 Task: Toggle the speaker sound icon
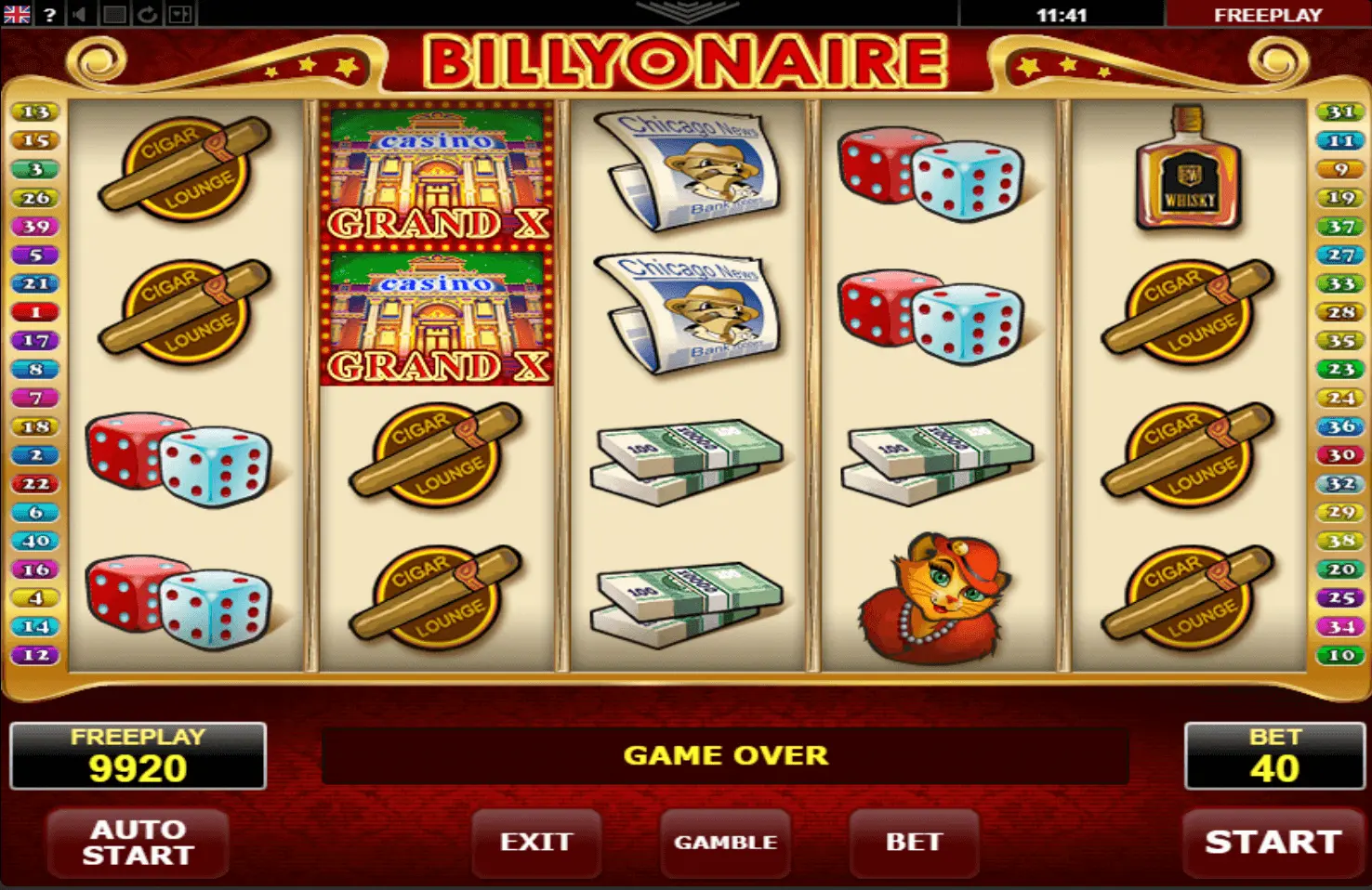tap(80, 14)
